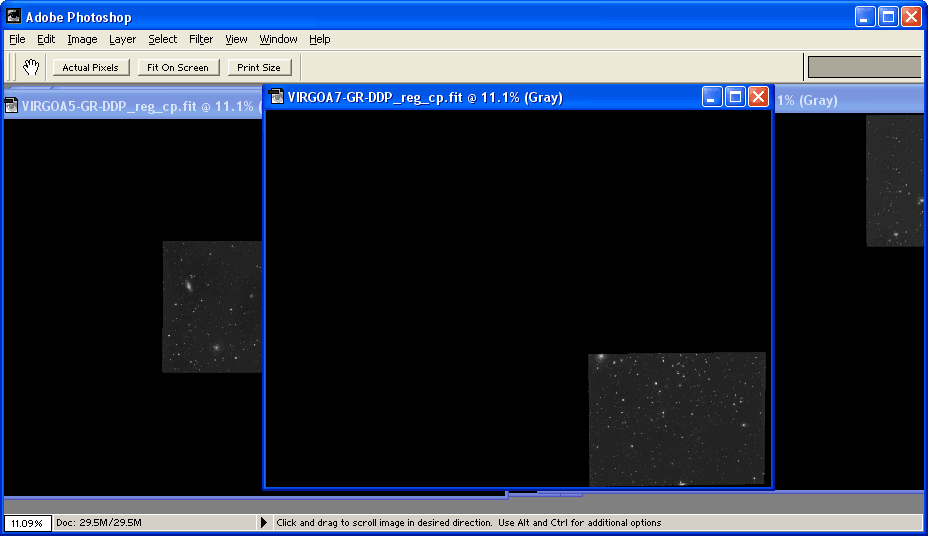Image resolution: width=928 pixels, height=536 pixels.
Task: Open the Filter menu
Action: coord(201,40)
